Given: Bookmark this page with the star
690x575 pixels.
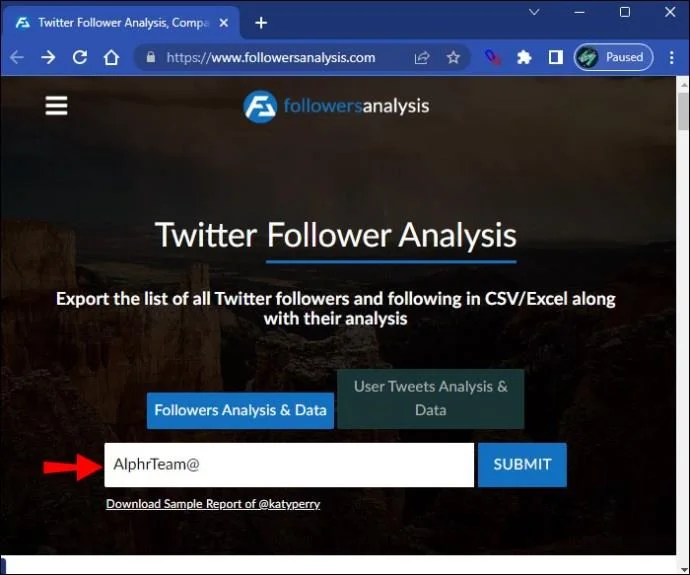Looking at the screenshot, I should tap(453, 57).
